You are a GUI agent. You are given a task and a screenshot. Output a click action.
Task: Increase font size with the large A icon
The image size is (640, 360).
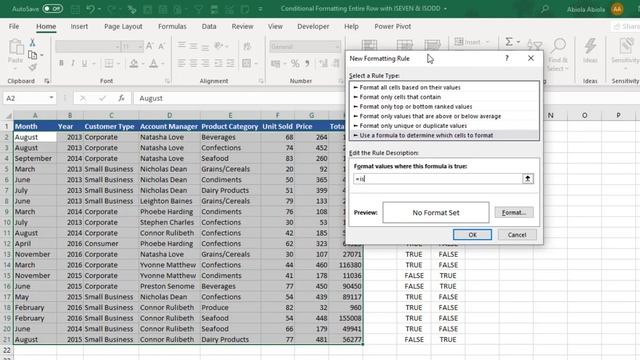click(x=149, y=46)
